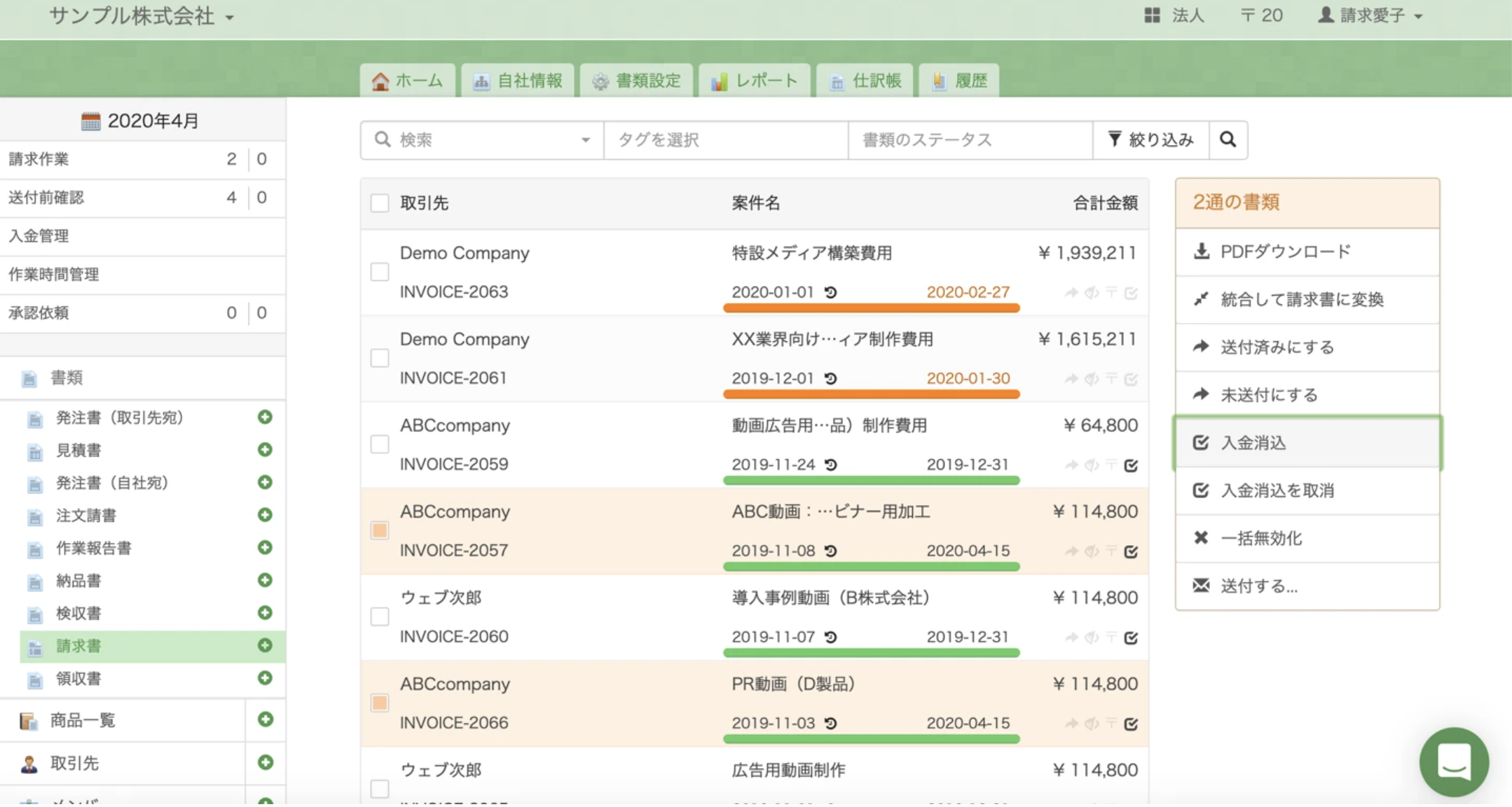Check the INVOICE-2063 row checkbox

(380, 272)
